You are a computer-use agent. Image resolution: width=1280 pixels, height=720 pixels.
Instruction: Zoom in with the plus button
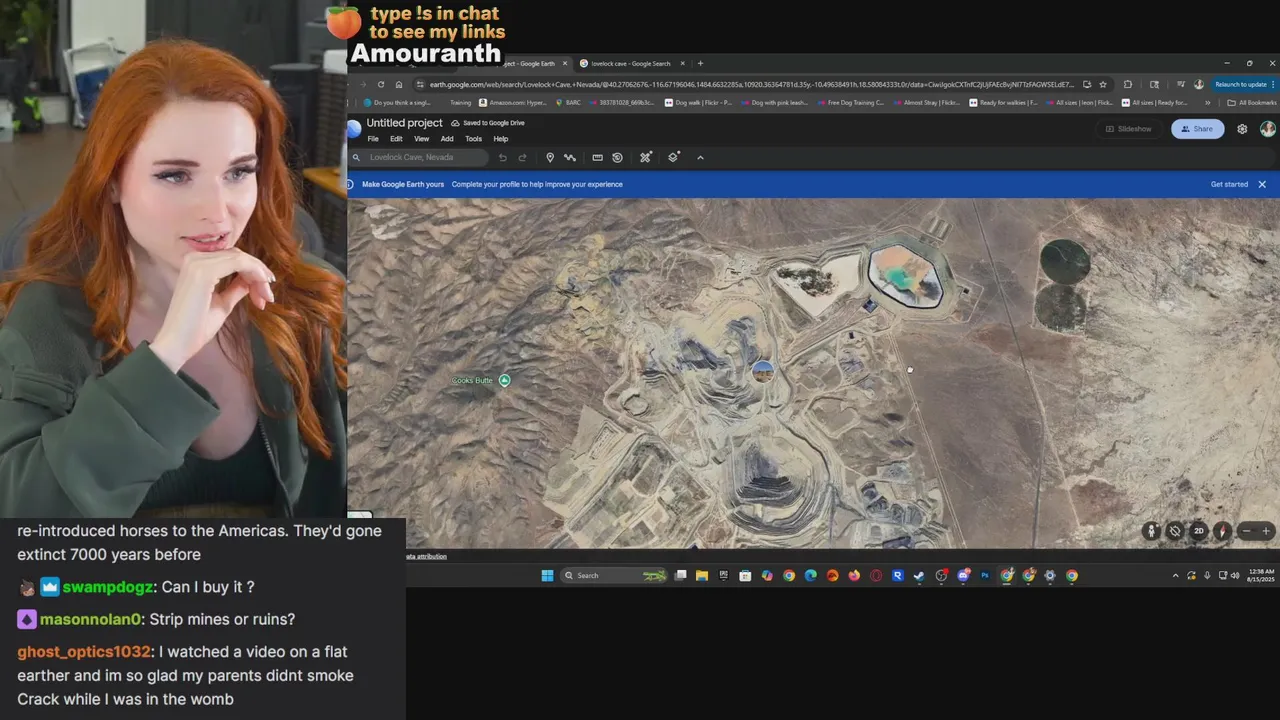1266,531
